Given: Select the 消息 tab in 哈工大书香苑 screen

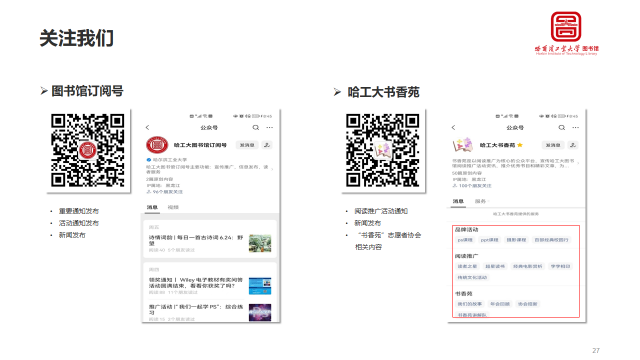Looking at the screenshot, I should click(x=458, y=201).
